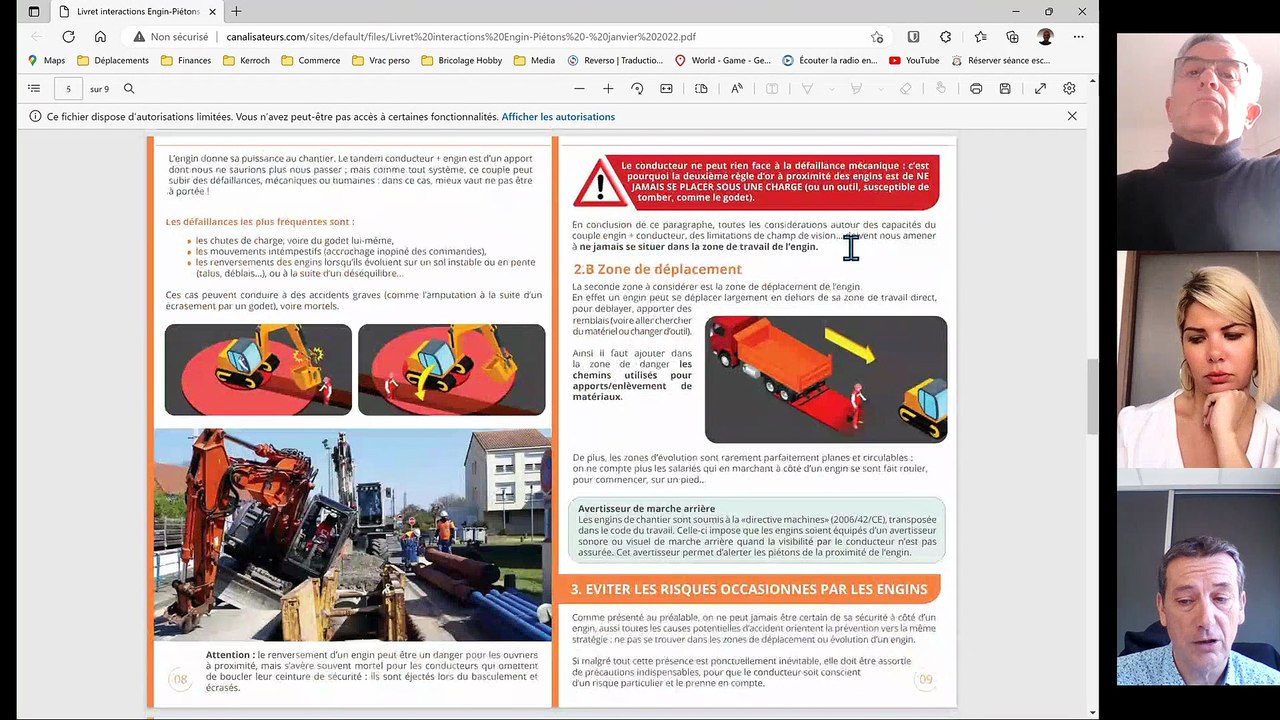
Task: Open the Déplacements bookmarks folder
Action: point(113,60)
